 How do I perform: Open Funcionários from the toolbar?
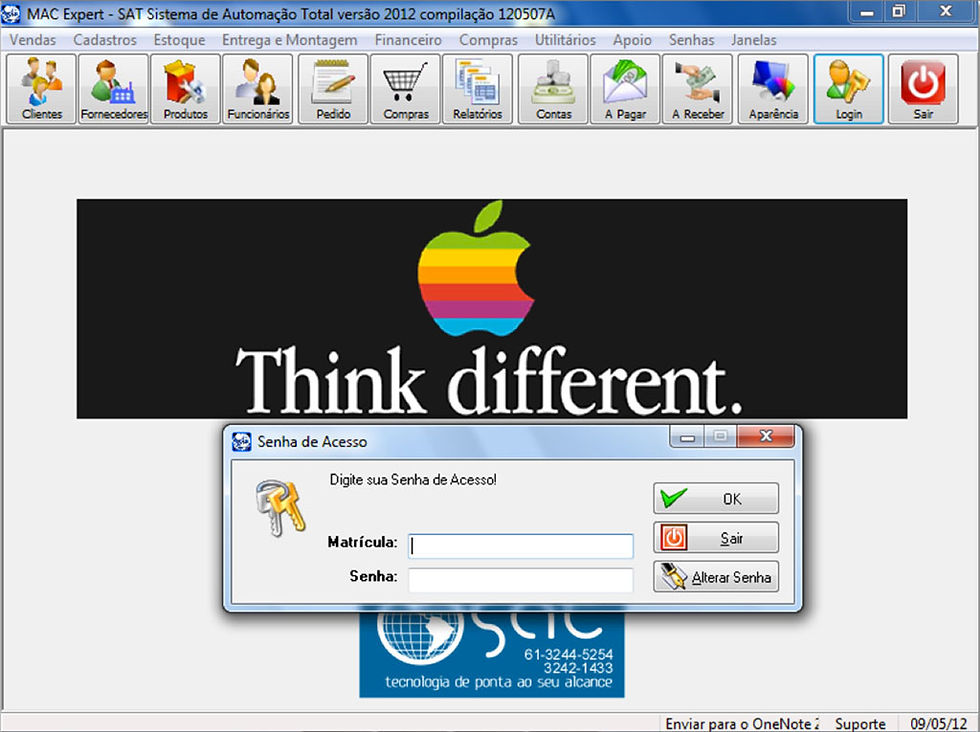258,89
